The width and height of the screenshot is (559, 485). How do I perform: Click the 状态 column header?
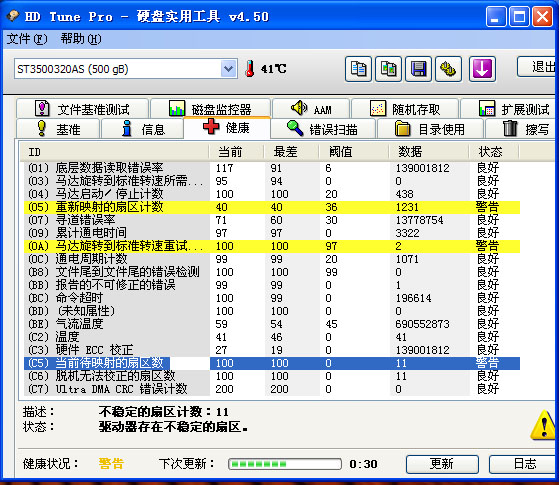(x=494, y=152)
